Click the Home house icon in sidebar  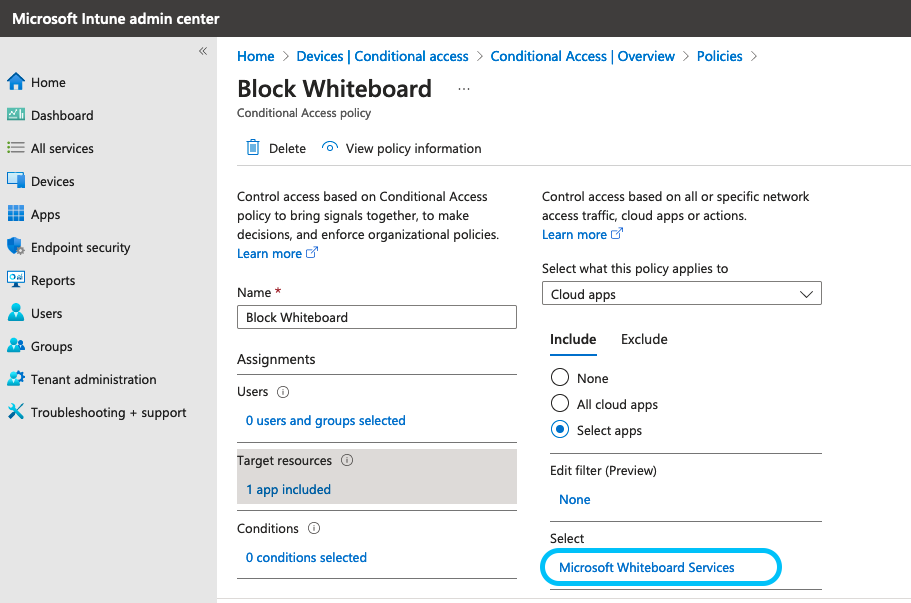(x=16, y=82)
